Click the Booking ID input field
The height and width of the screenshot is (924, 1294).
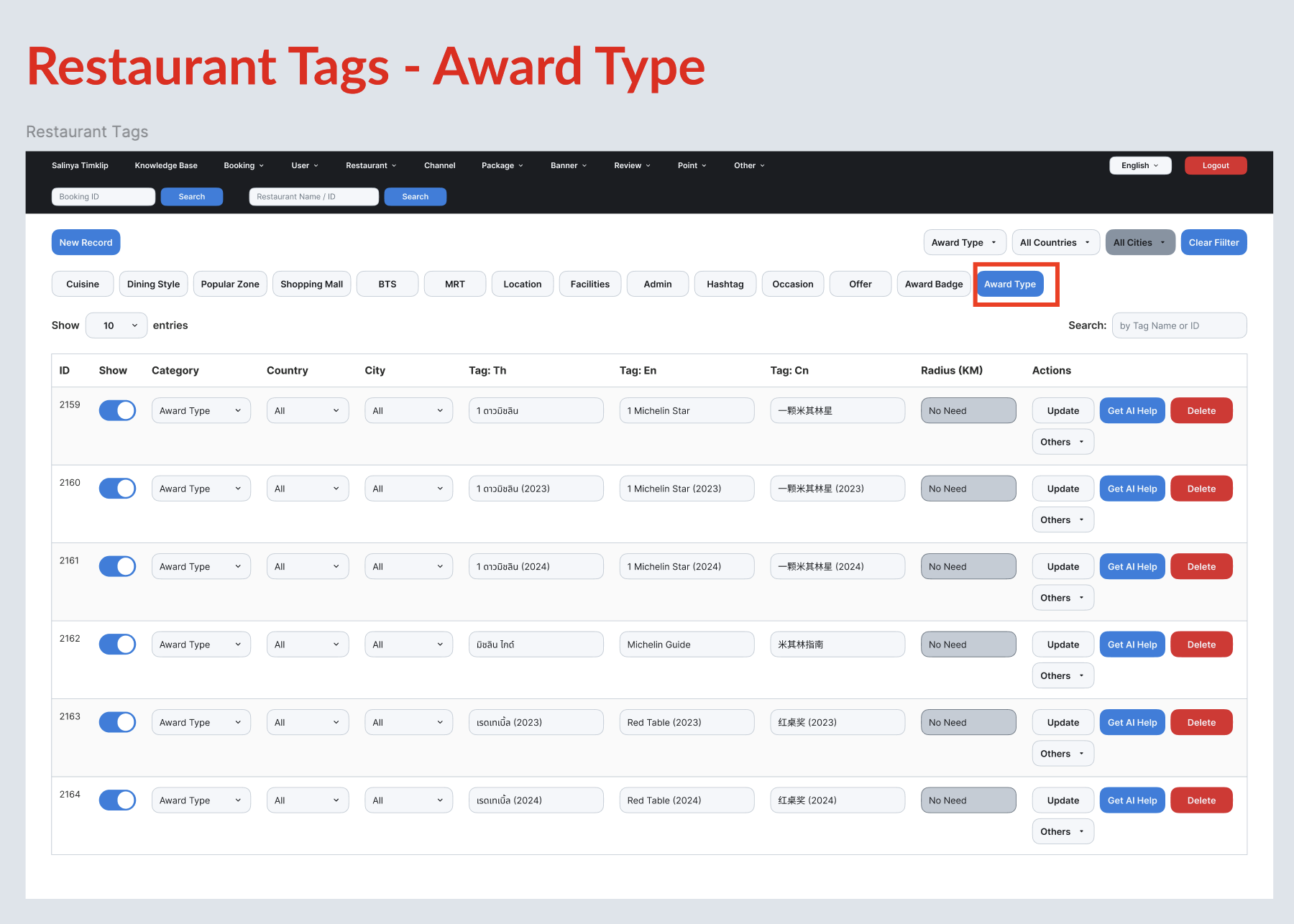click(104, 197)
